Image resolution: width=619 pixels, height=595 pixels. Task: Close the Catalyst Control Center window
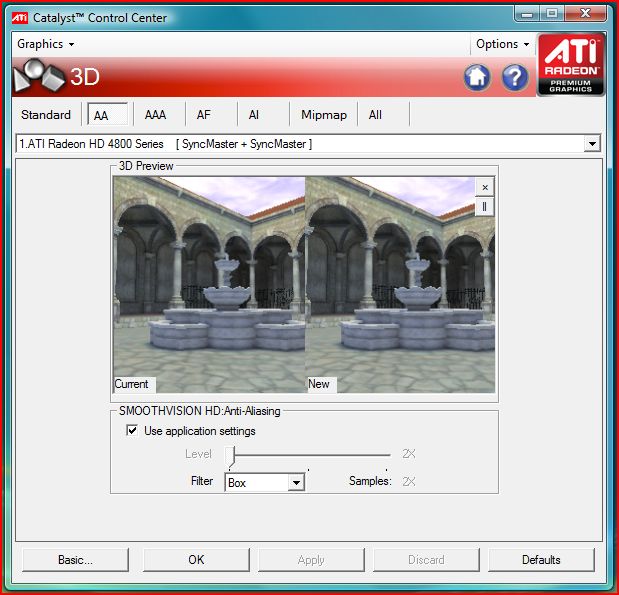[x=585, y=14]
